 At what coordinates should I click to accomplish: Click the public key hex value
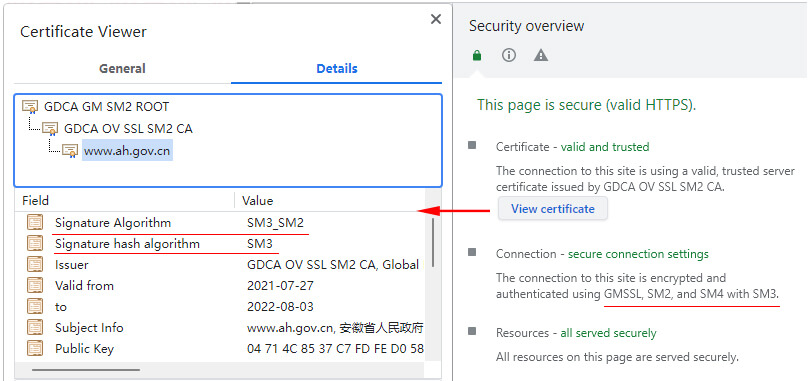(335, 349)
